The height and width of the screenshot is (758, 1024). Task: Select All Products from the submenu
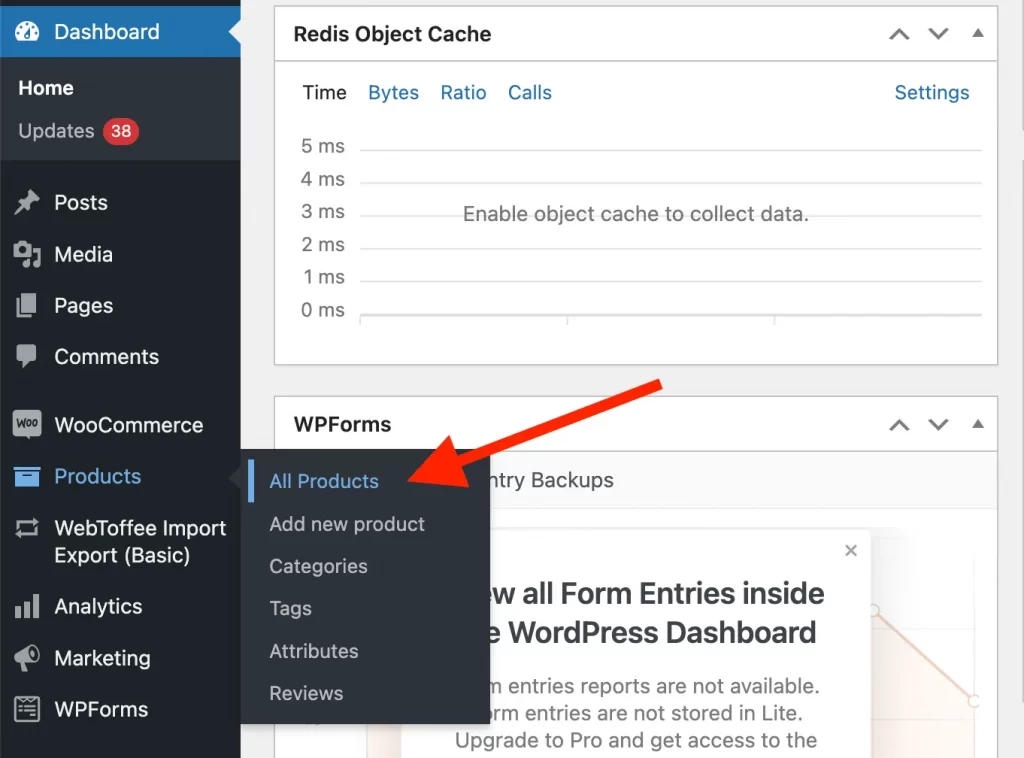coord(324,481)
